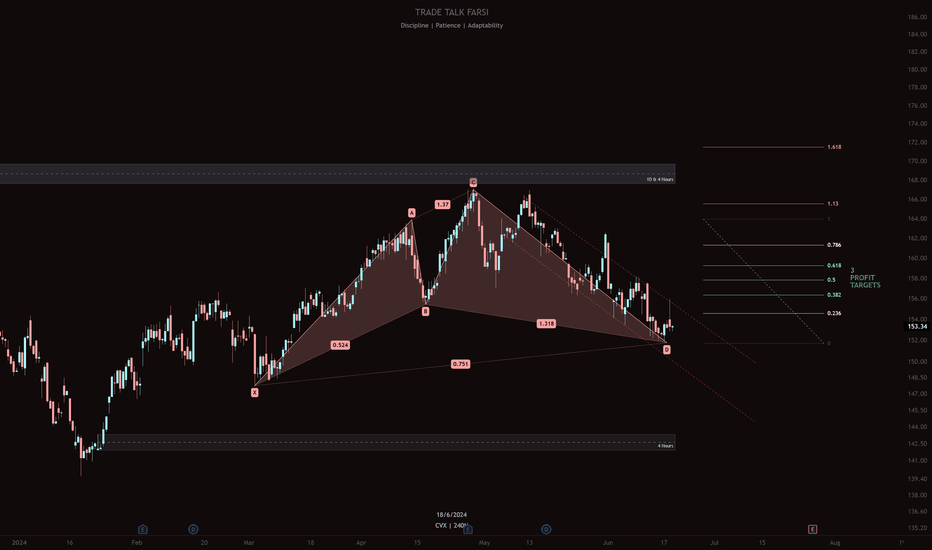Click the current price label 153.34
932x550 pixels.
point(917,326)
